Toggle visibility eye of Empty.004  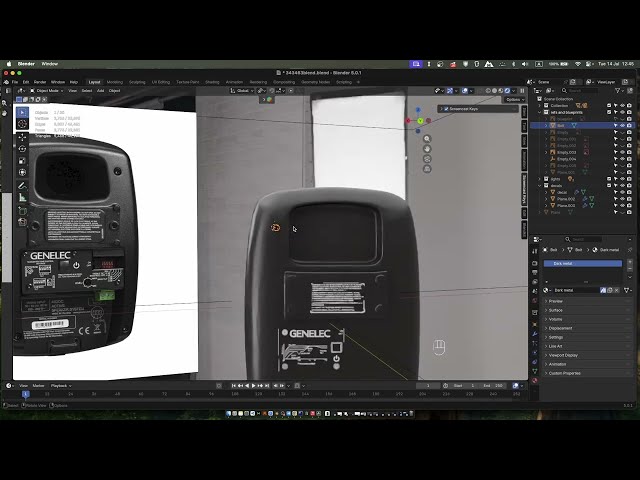pyautogui.click(x=622, y=159)
